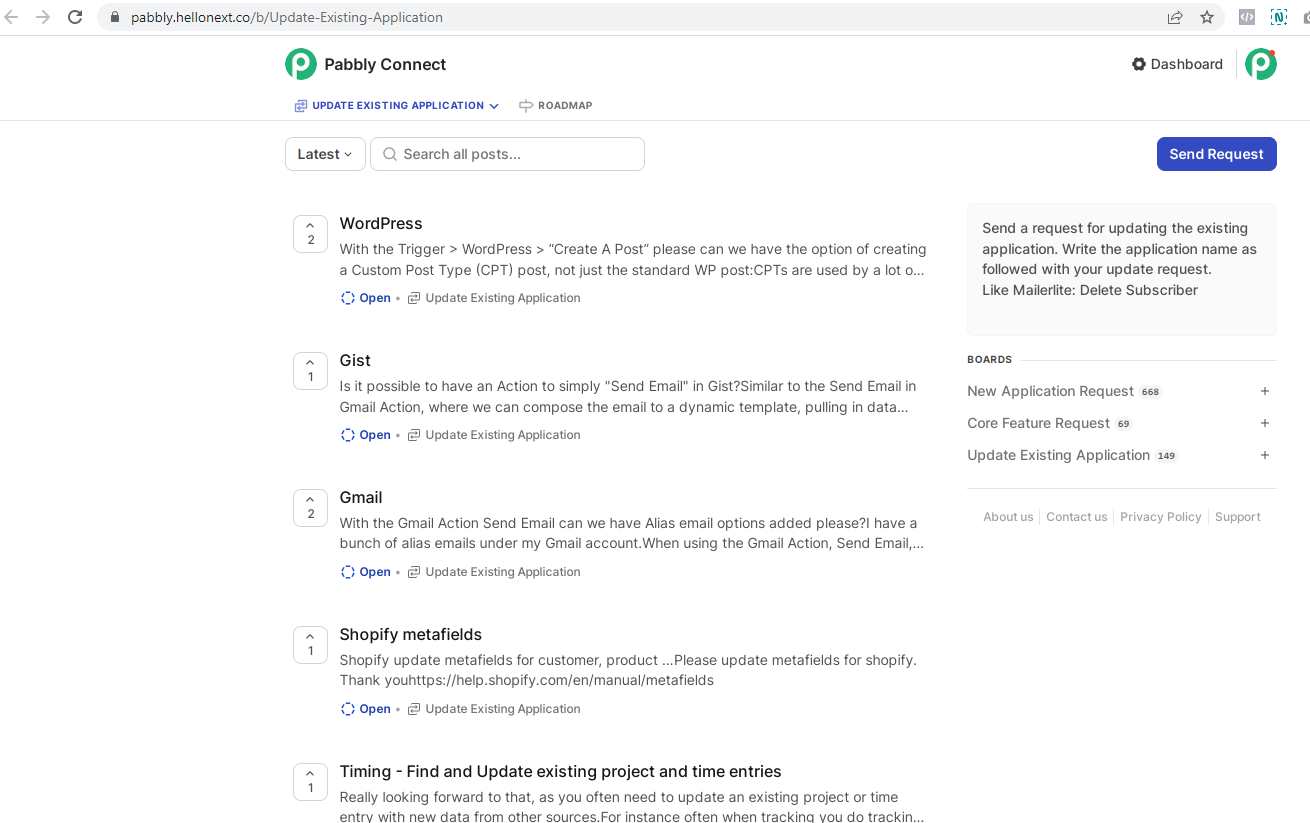This screenshot has width=1310, height=823.
Task: Click the Open status icon under WordPress
Action: click(348, 298)
